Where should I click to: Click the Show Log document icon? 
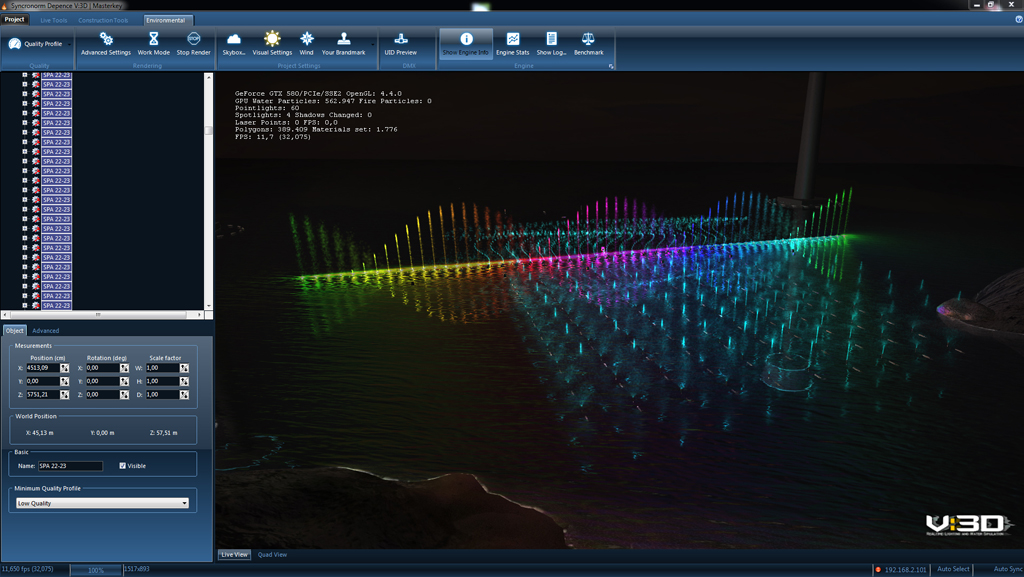tap(551, 39)
